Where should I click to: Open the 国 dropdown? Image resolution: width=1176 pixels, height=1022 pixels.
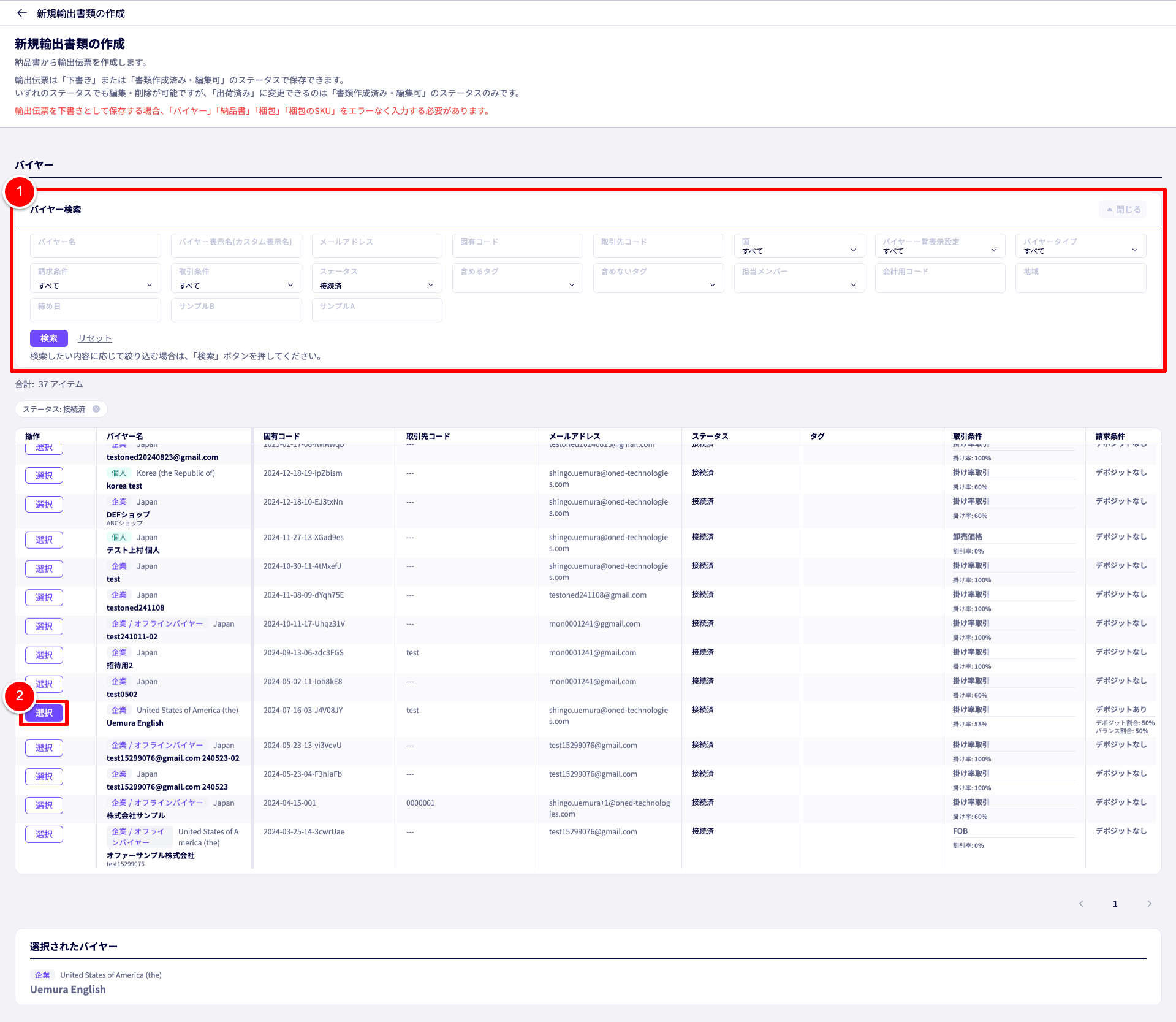click(x=799, y=246)
